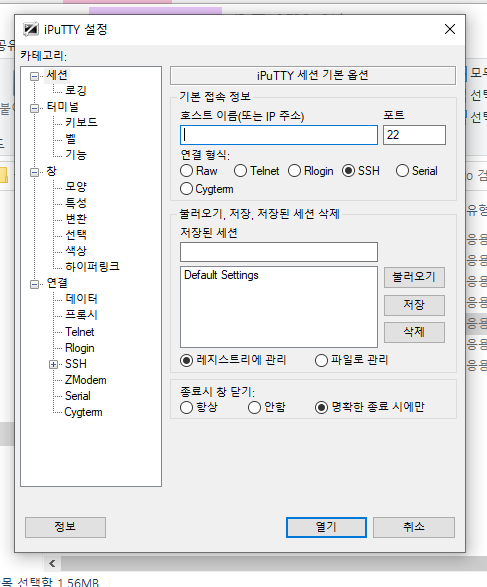The image size is (487, 587).
Task: Focus the 저장된 세션 name field
Action: coord(279,252)
